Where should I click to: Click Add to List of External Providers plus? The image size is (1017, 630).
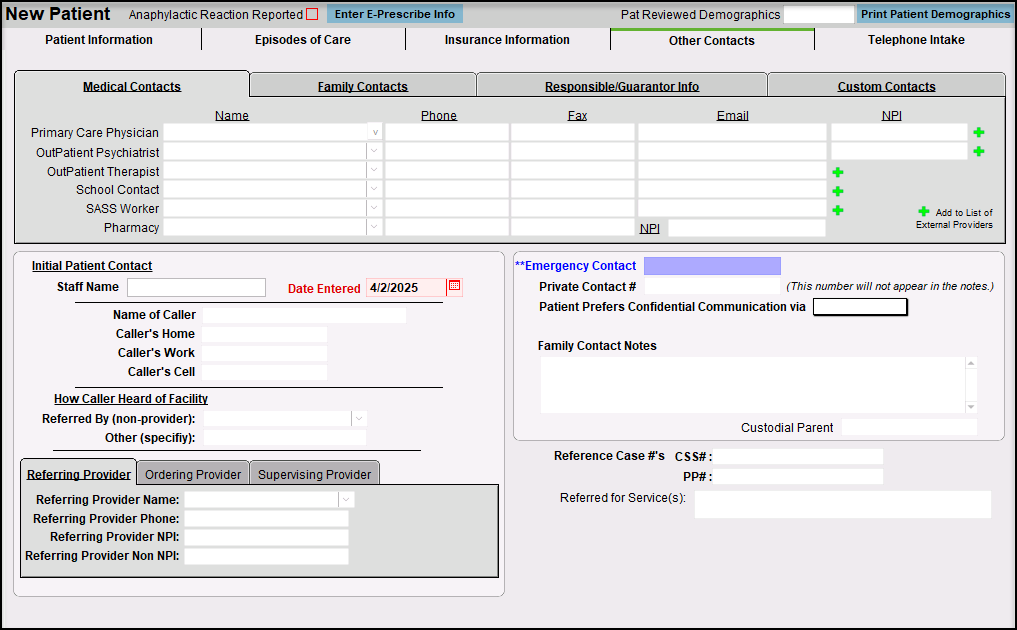[x=924, y=212]
